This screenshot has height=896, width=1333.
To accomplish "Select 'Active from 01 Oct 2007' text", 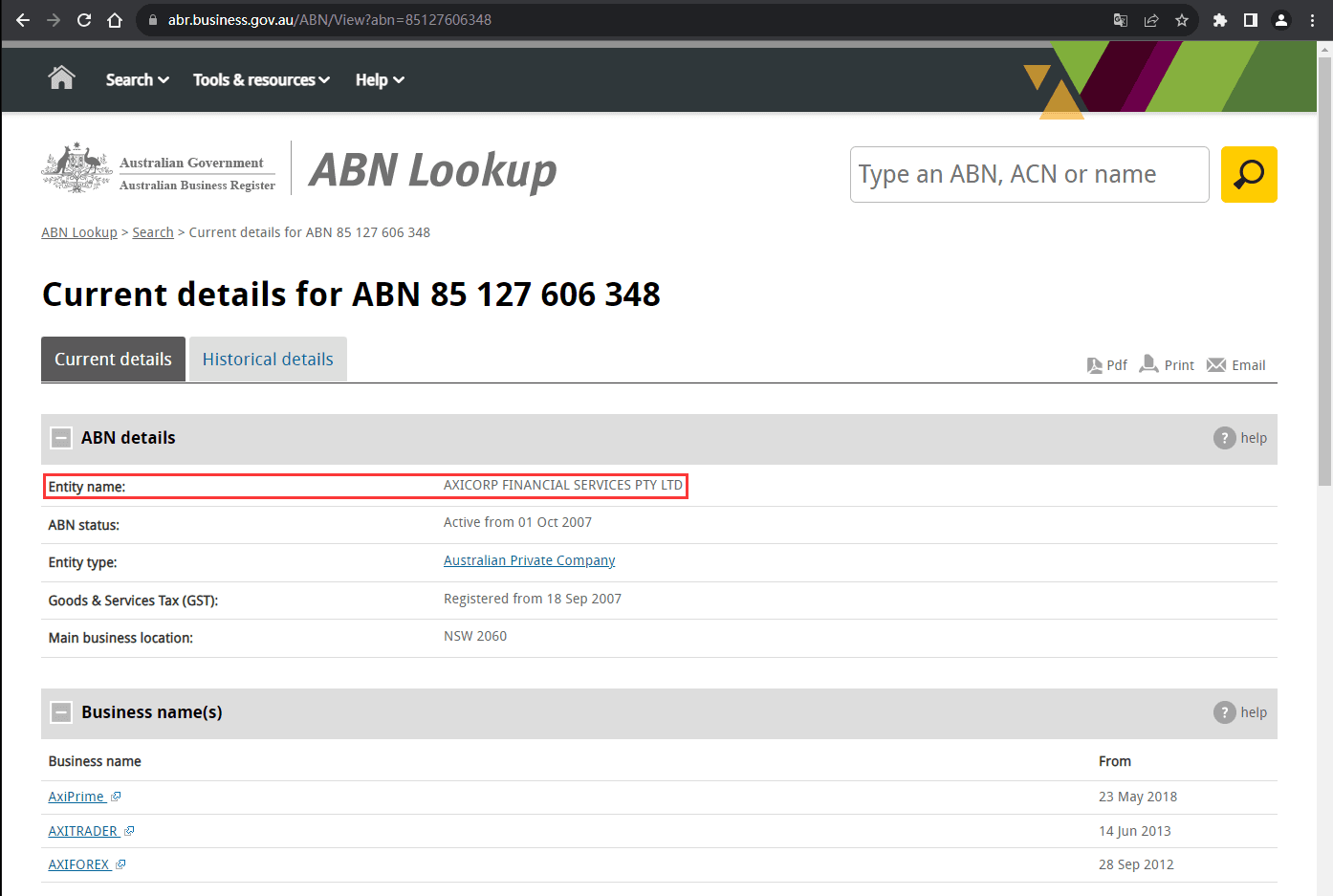I will coord(517,522).
